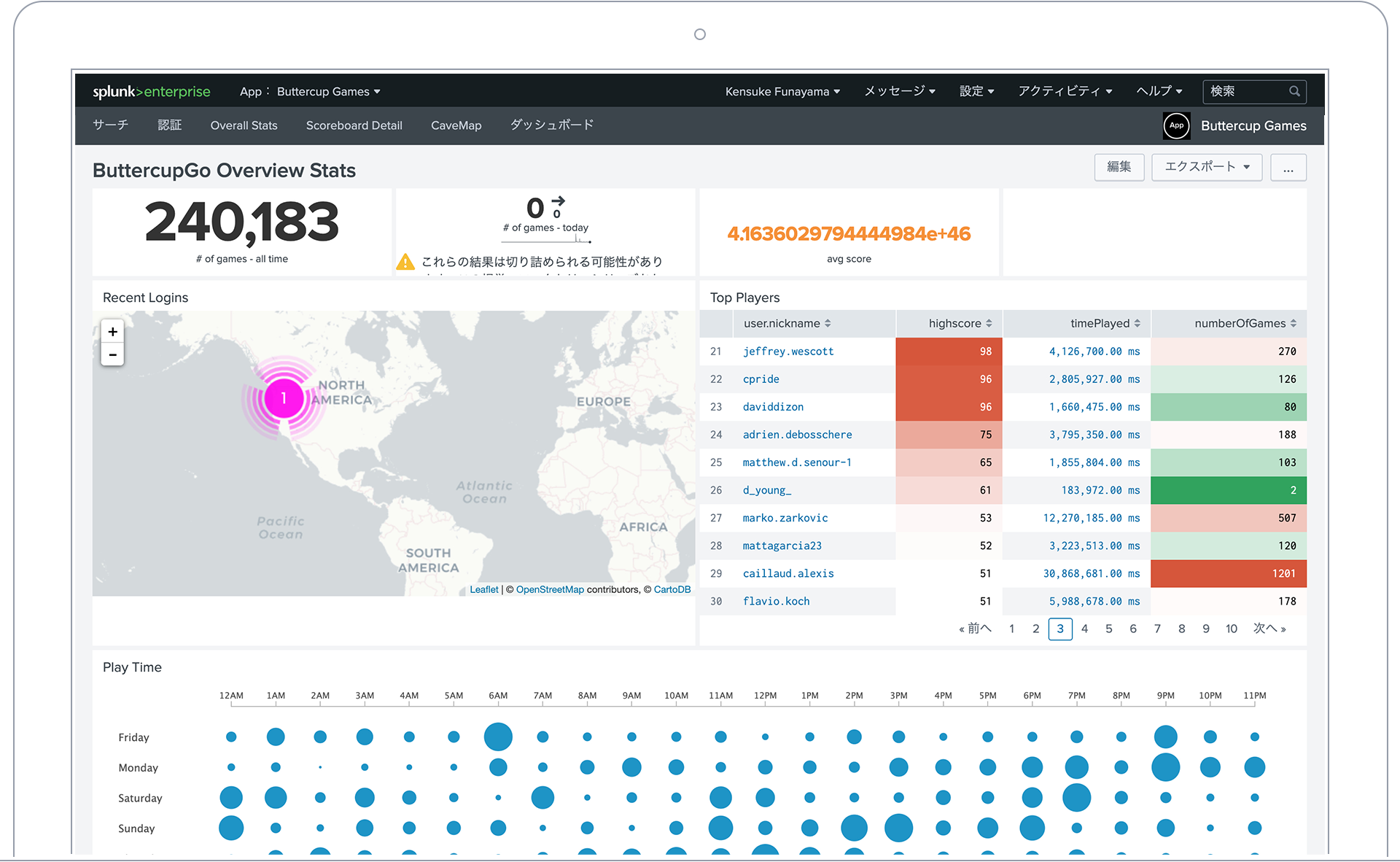Click the orange avg score value

[x=849, y=233]
